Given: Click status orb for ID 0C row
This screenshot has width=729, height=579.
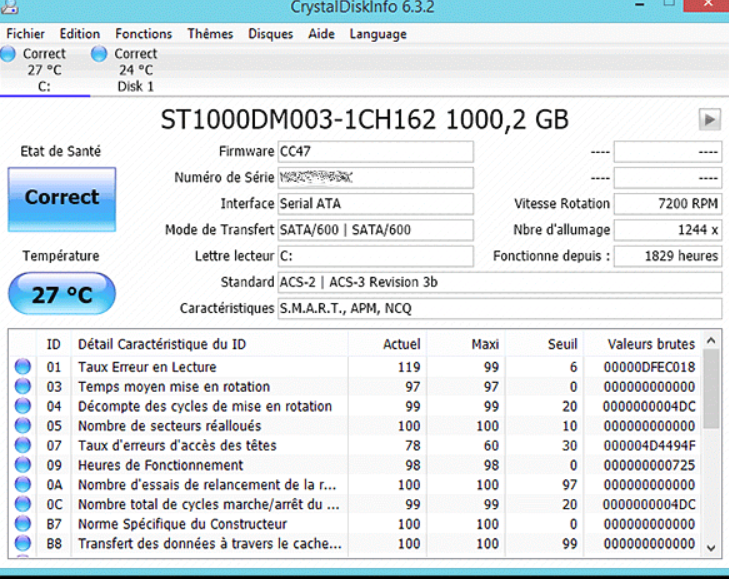Looking at the screenshot, I should [x=22, y=504].
